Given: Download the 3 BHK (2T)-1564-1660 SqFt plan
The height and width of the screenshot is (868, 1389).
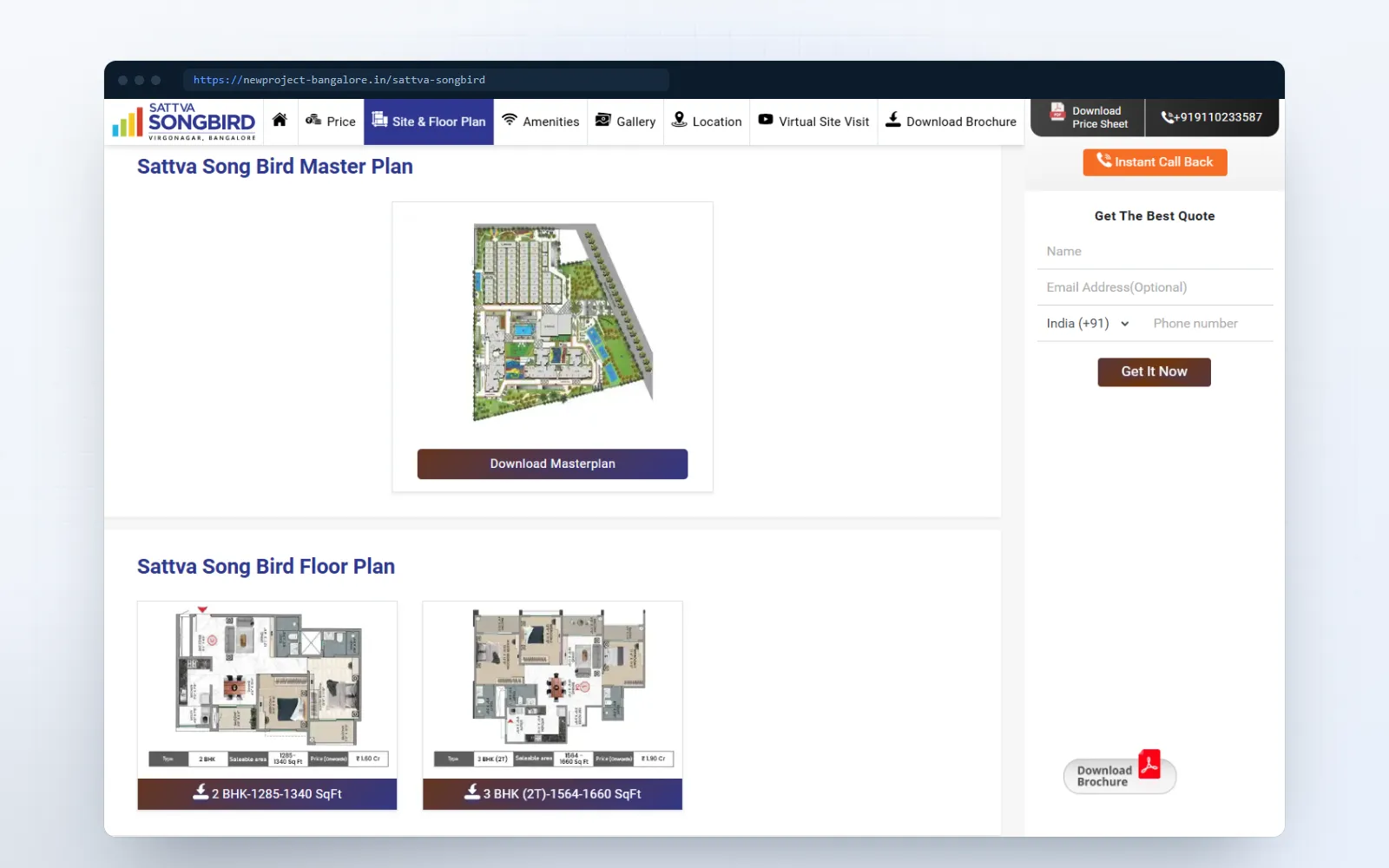Looking at the screenshot, I should pos(552,793).
